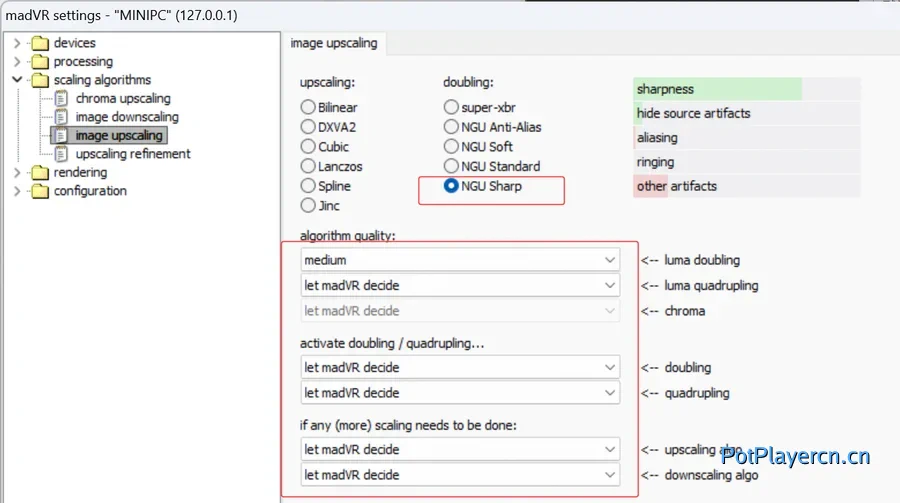
Task: Switch to the image upscaling tab
Action: (334, 43)
